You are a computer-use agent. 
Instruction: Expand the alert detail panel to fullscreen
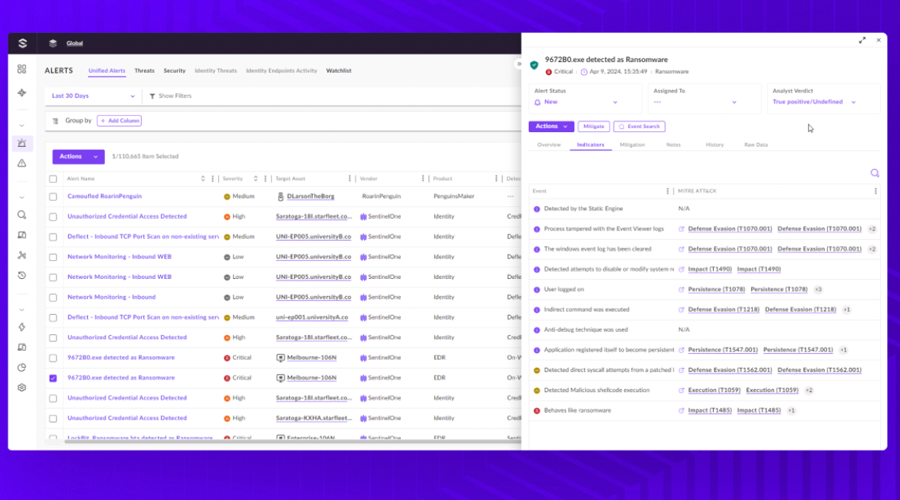pyautogui.click(x=862, y=40)
